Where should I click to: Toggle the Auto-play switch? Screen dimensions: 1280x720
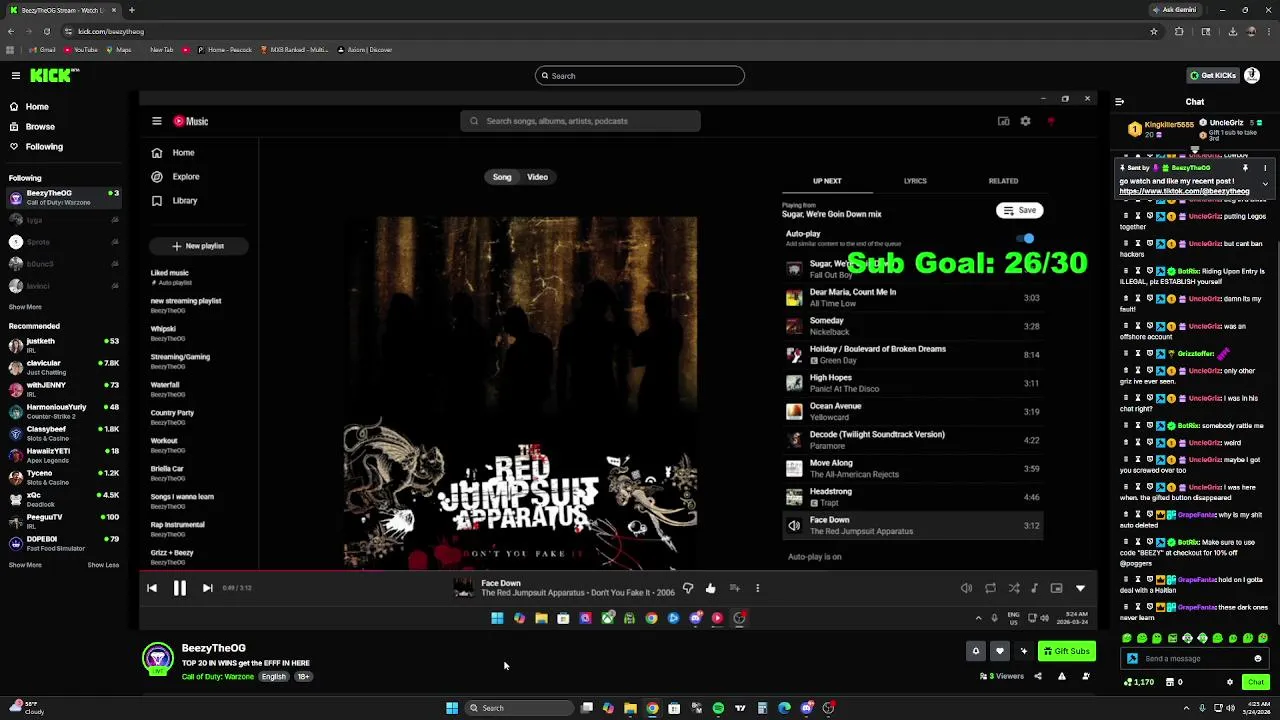point(1026,238)
